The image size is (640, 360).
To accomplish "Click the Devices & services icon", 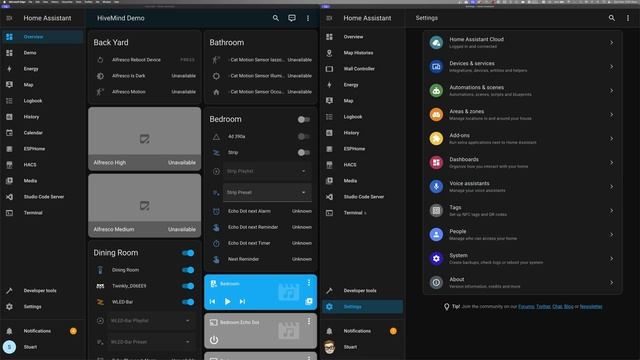I will point(436,67).
